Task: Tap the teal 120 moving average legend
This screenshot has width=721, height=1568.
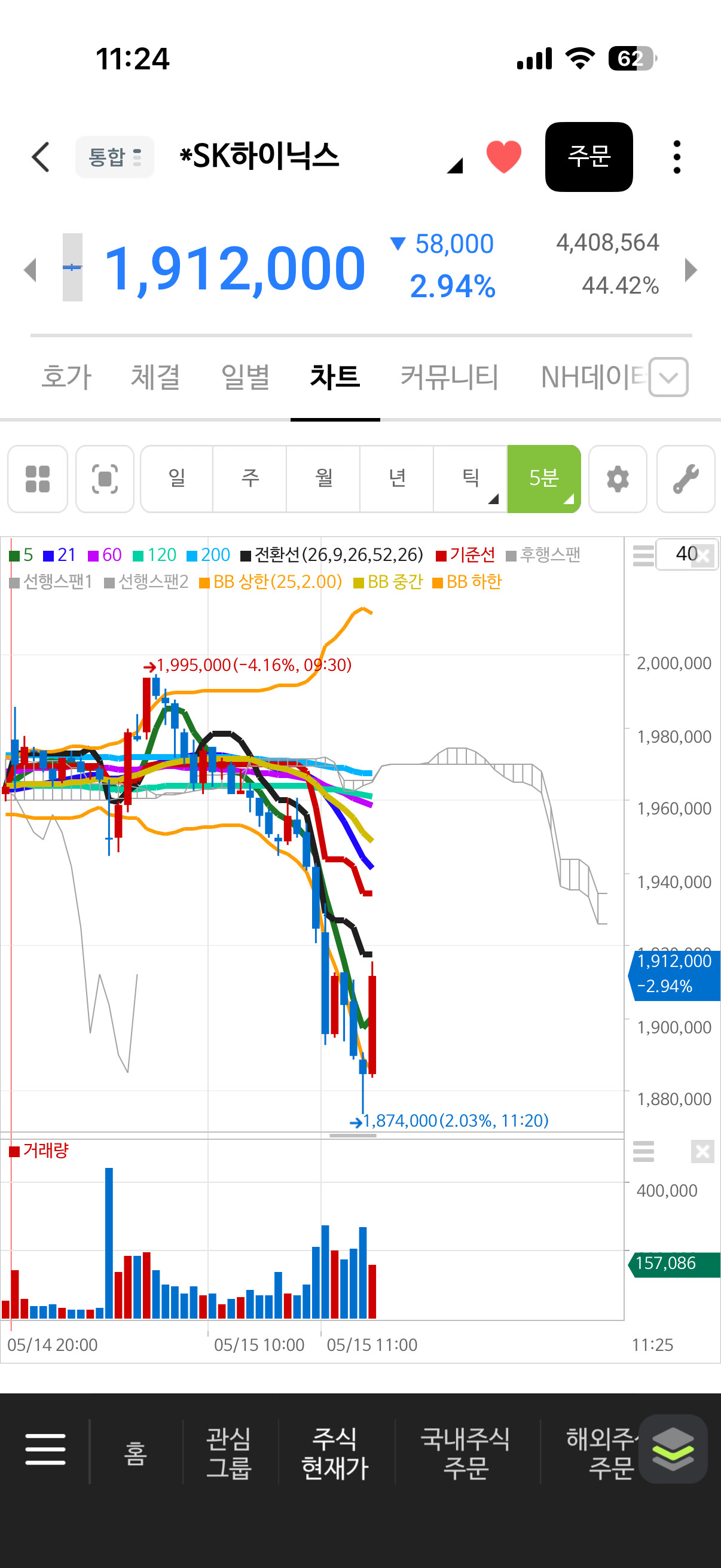Action: pyautogui.click(x=155, y=554)
